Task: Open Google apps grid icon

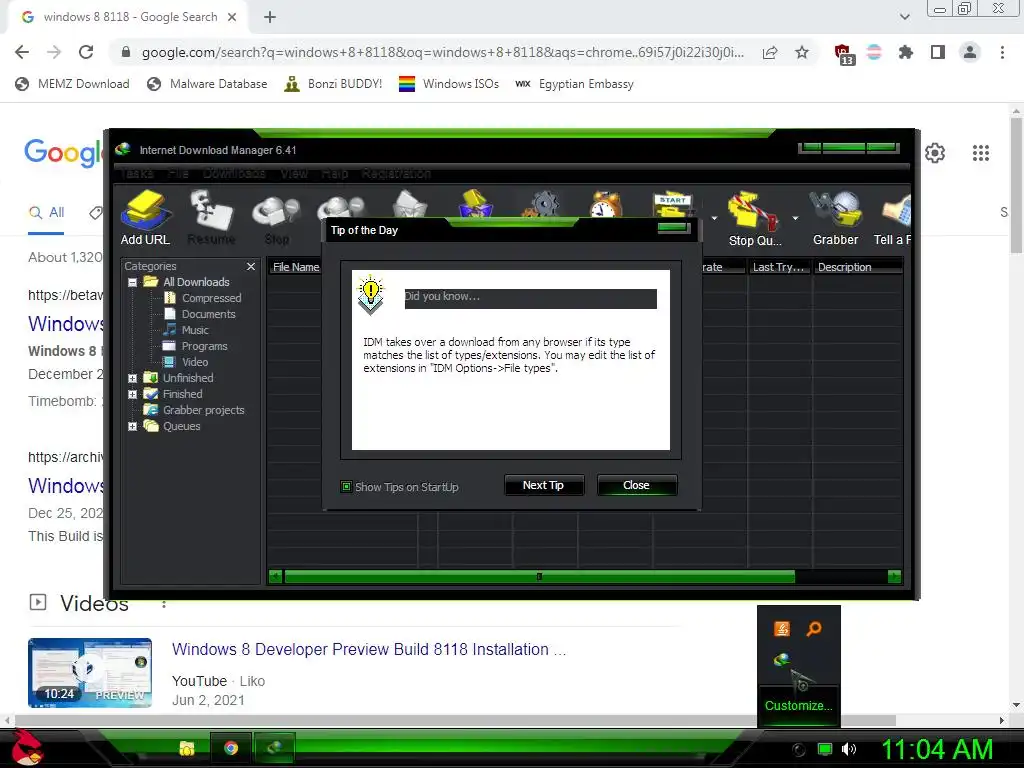Action: point(980,153)
